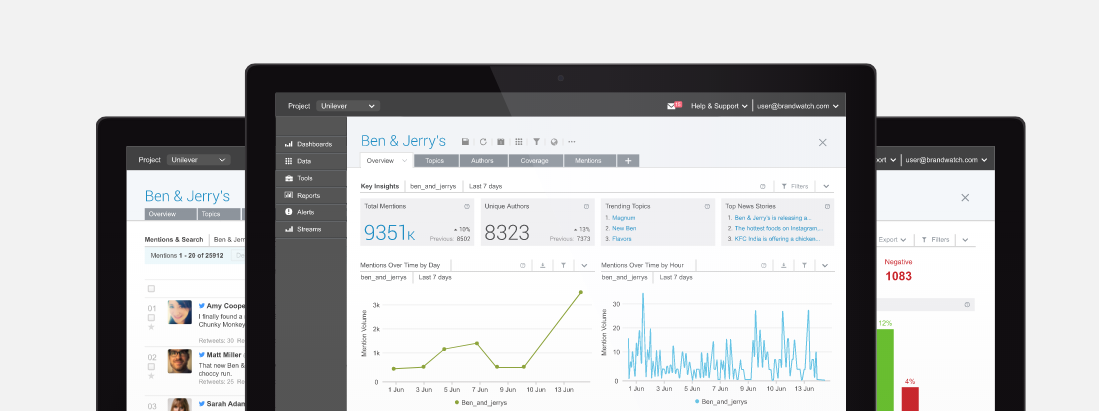Click info icon on Mentions Over Time by Day
The height and width of the screenshot is (411, 1099).
(522, 265)
